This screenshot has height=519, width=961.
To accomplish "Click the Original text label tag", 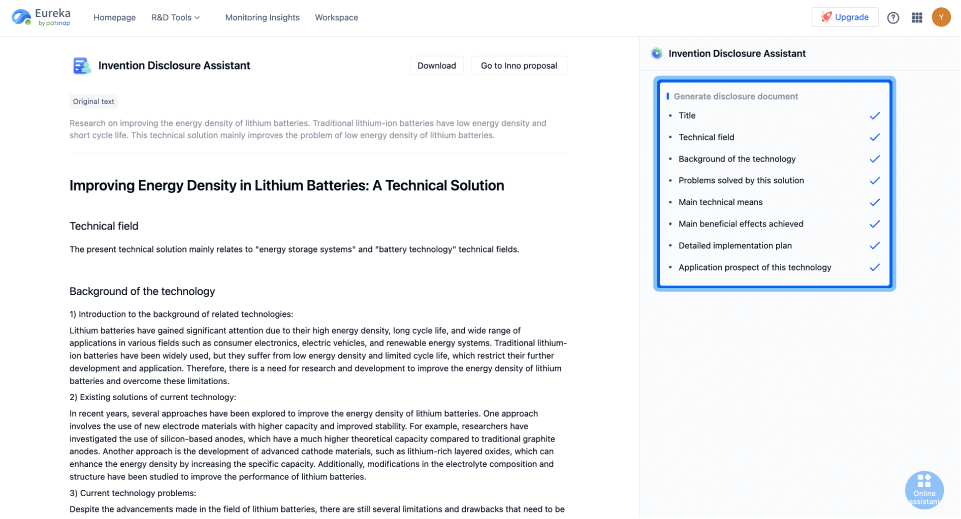I will click(93, 102).
